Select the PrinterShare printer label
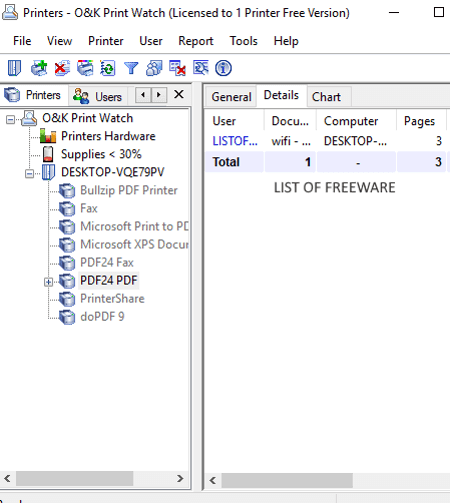This screenshot has width=450, height=503. [112, 299]
